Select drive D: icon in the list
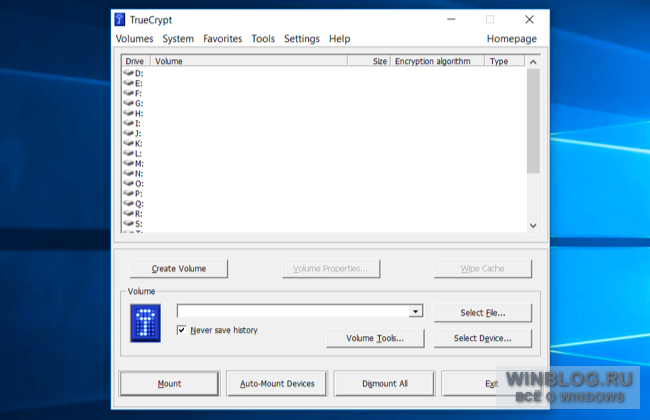Viewport: 650px width, 420px height. coord(129,73)
